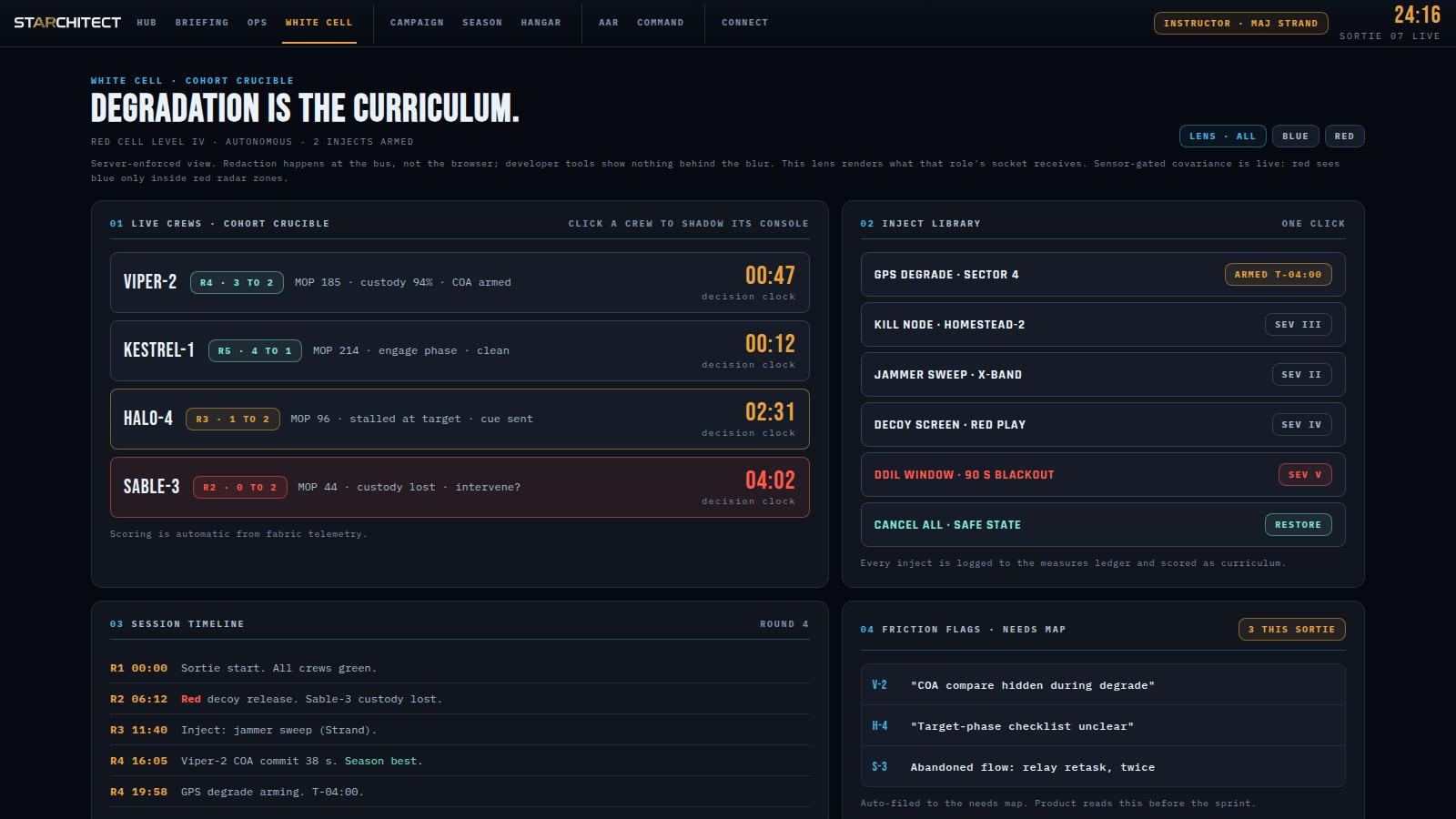Screen dimensions: 1456x819
Task: Click the SEV III badge
Action: (1298, 324)
